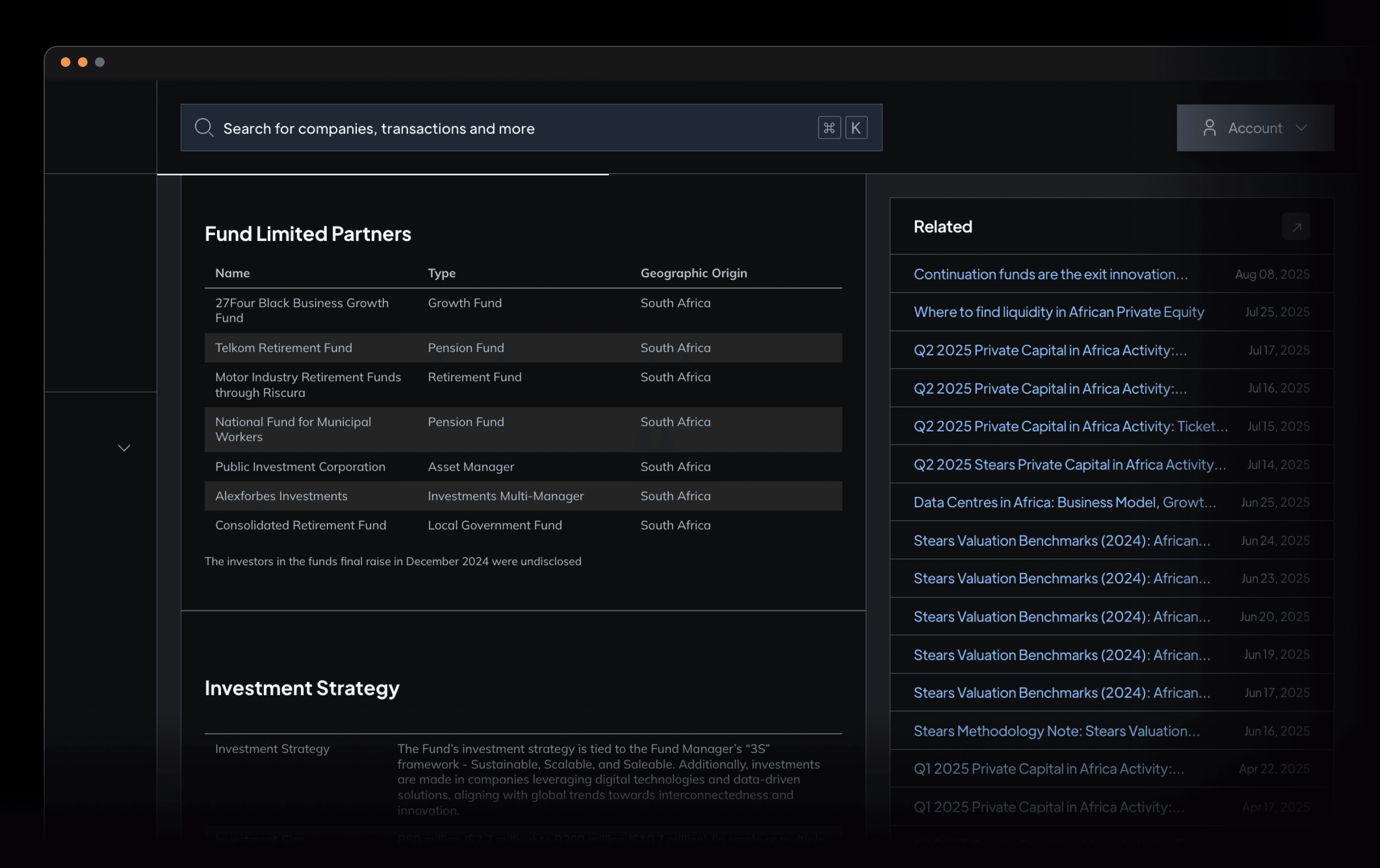
Task: Click Public Investment Corporation name
Action: pos(300,467)
